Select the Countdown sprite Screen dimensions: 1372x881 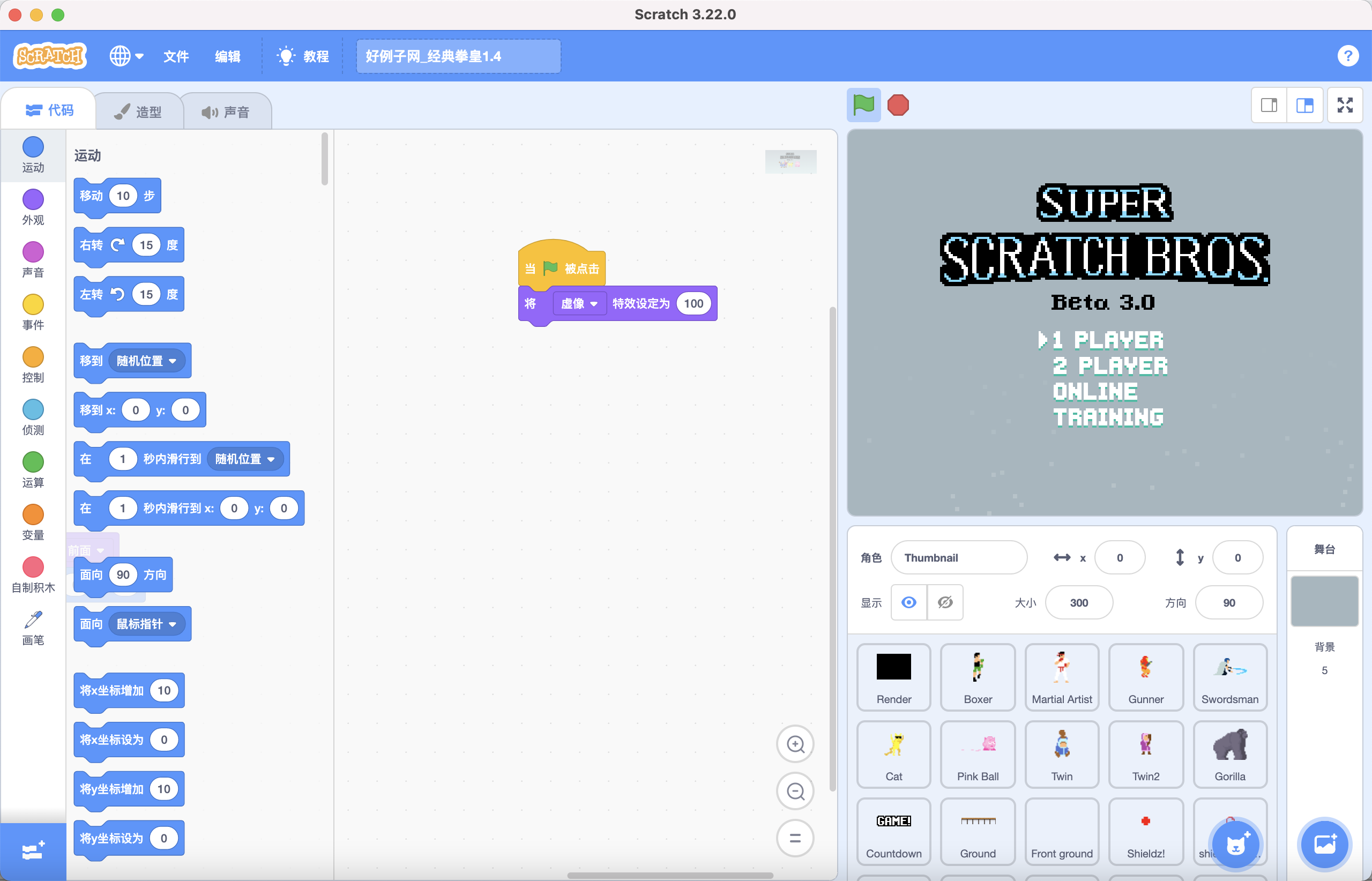point(894,832)
